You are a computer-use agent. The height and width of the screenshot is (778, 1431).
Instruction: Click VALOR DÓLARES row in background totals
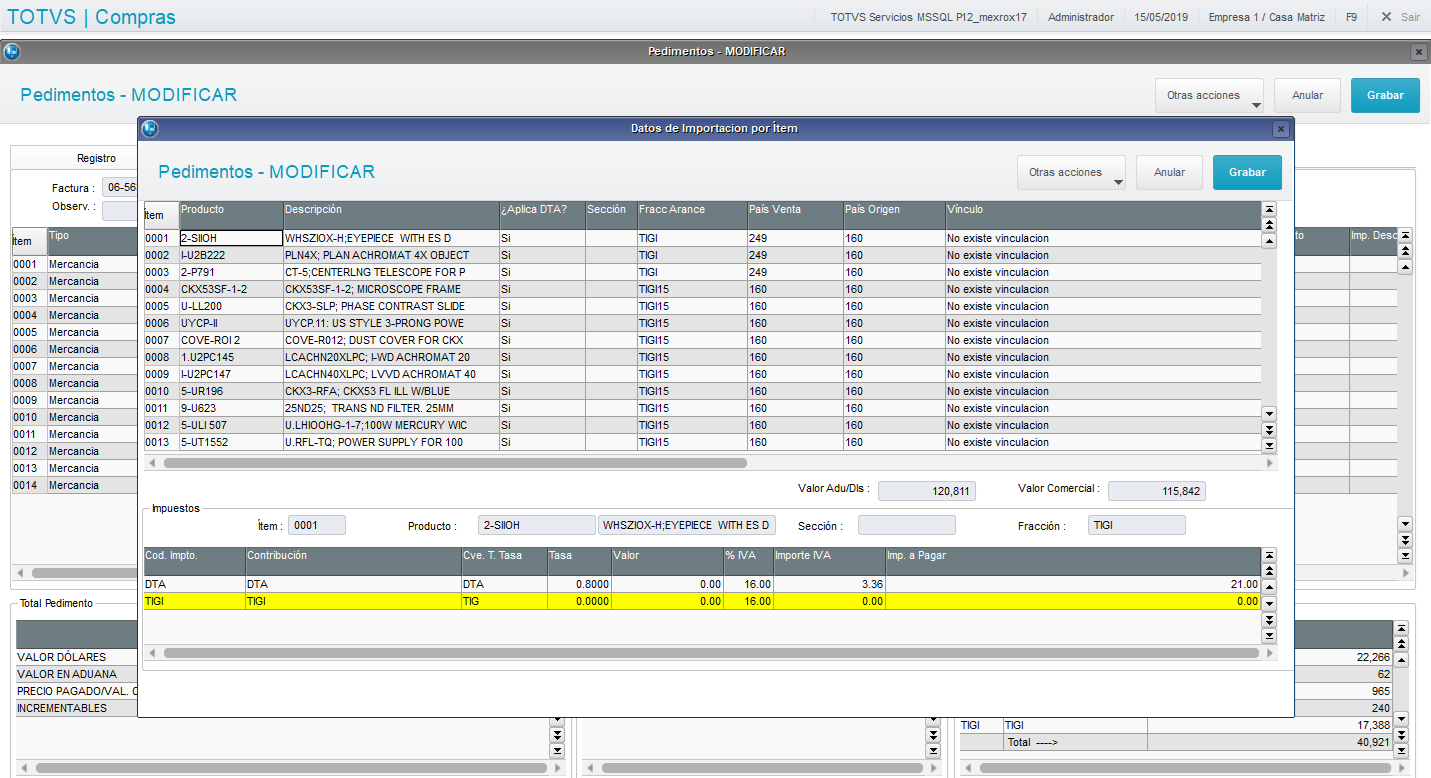tap(75, 657)
